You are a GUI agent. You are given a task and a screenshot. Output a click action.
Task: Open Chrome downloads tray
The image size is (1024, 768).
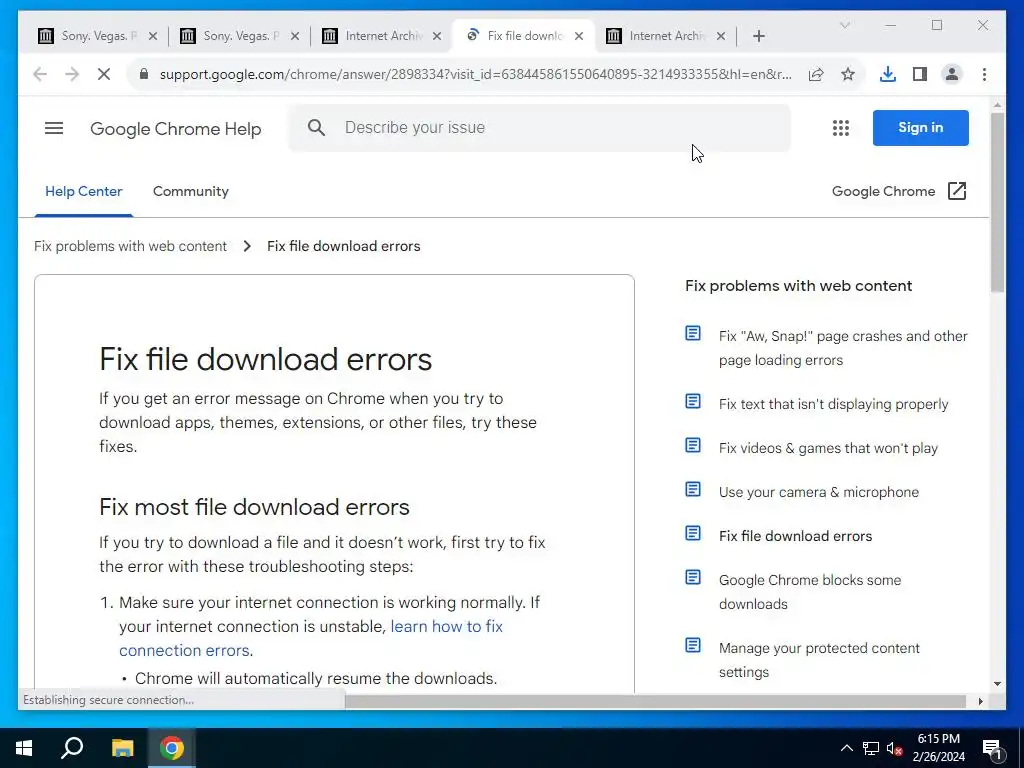[888, 74]
